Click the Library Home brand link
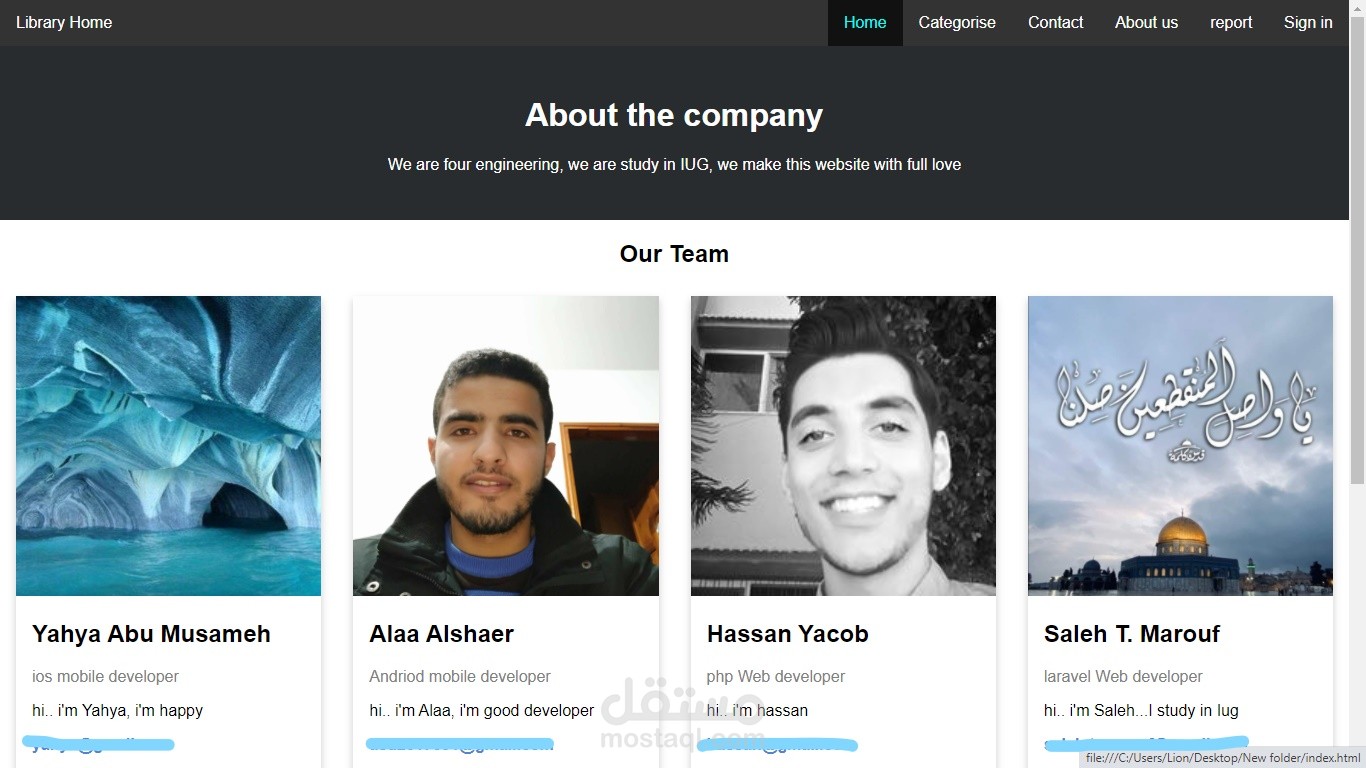The image size is (1366, 768). tap(64, 22)
